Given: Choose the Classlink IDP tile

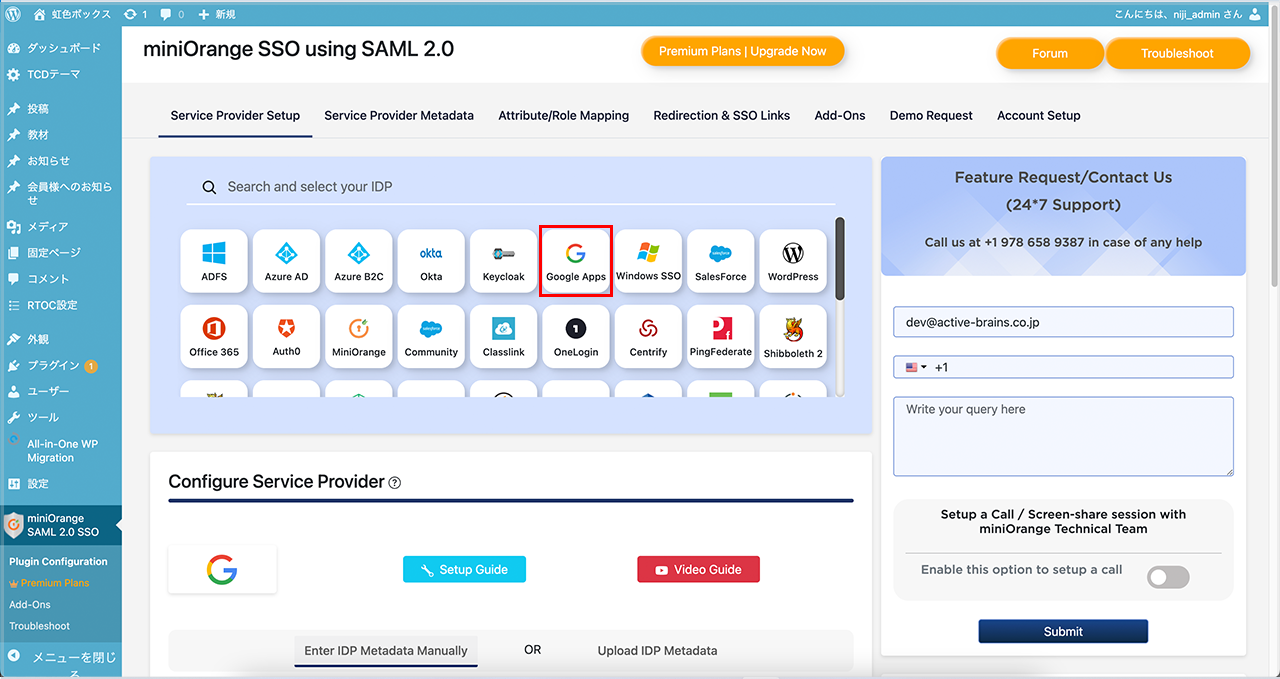Looking at the screenshot, I should tap(503, 337).
